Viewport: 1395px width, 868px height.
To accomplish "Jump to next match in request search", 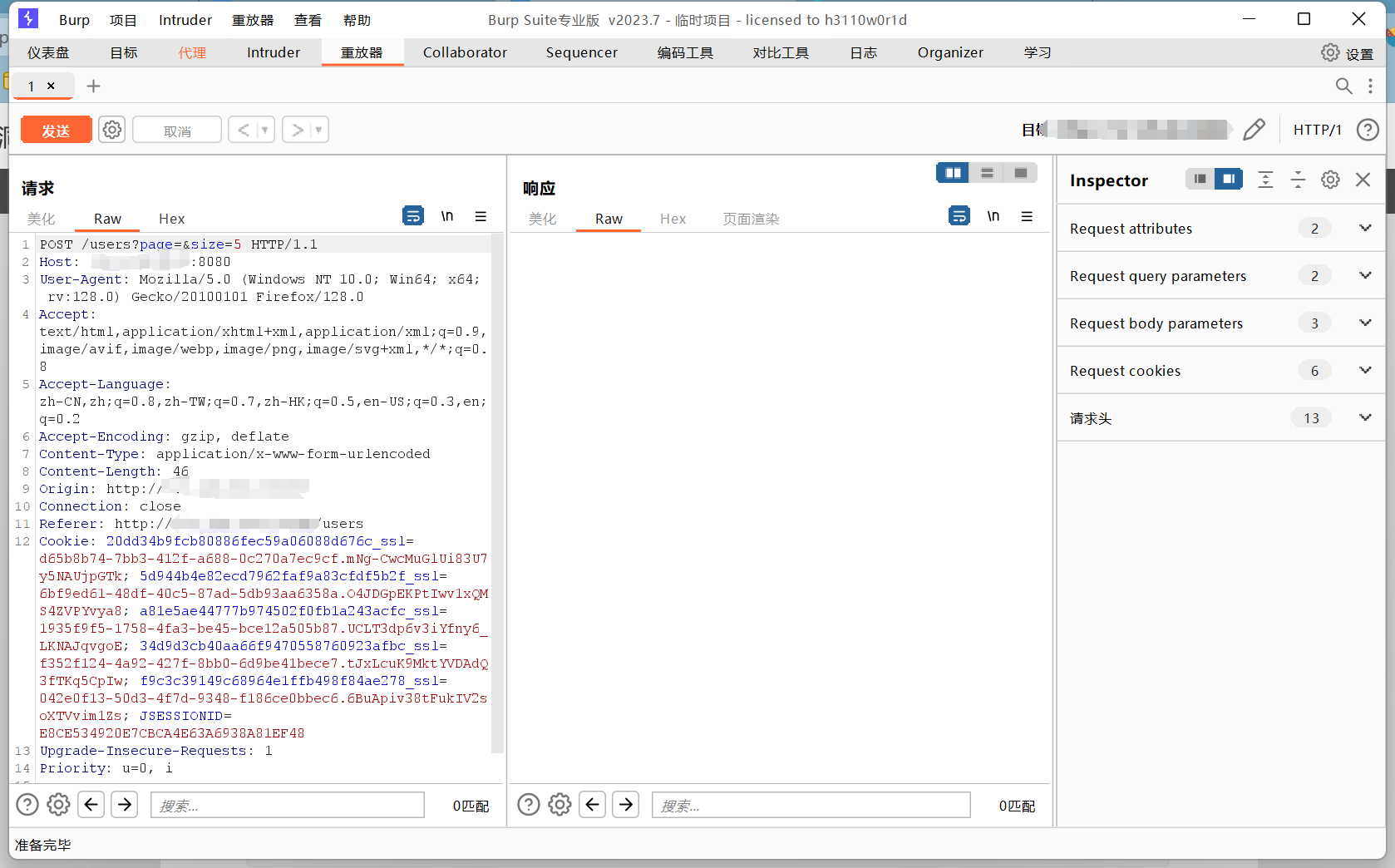I will [125, 804].
